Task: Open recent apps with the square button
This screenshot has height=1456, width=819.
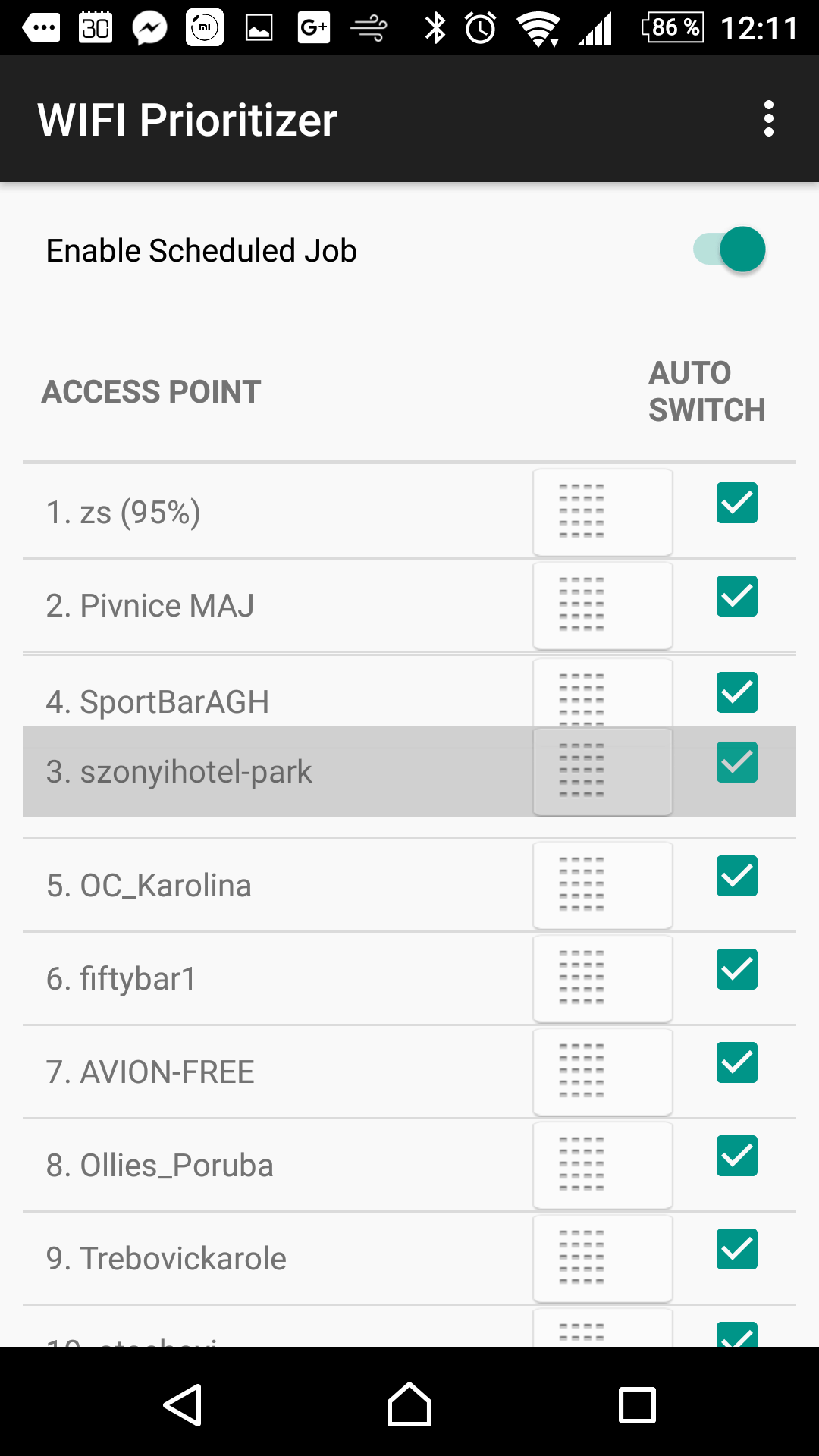Action: (637, 1404)
